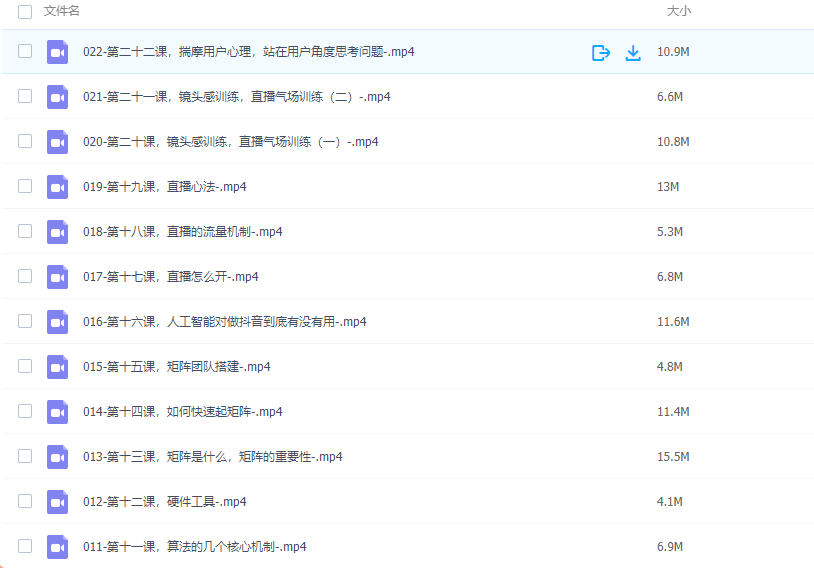The width and height of the screenshot is (814, 568).
Task: Toggle the select-all checkbox in the header
Action: pos(25,11)
